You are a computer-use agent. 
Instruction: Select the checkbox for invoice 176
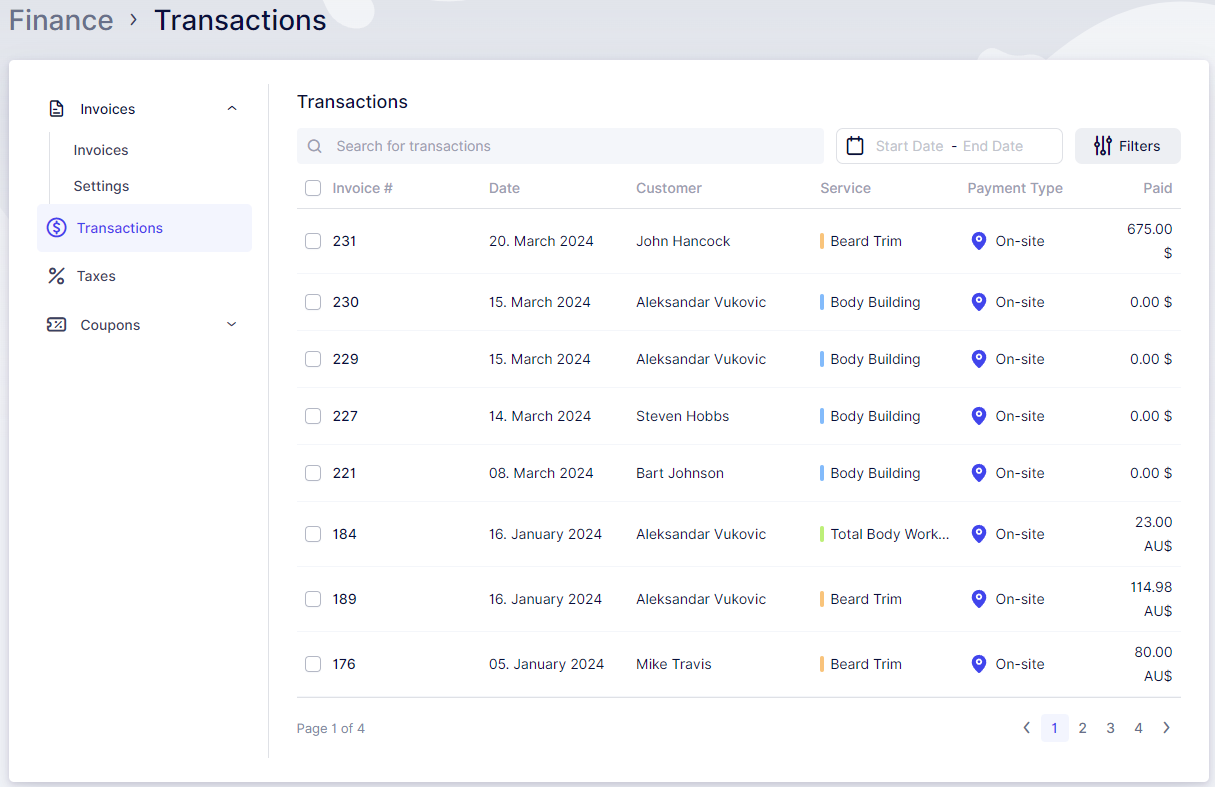(313, 664)
